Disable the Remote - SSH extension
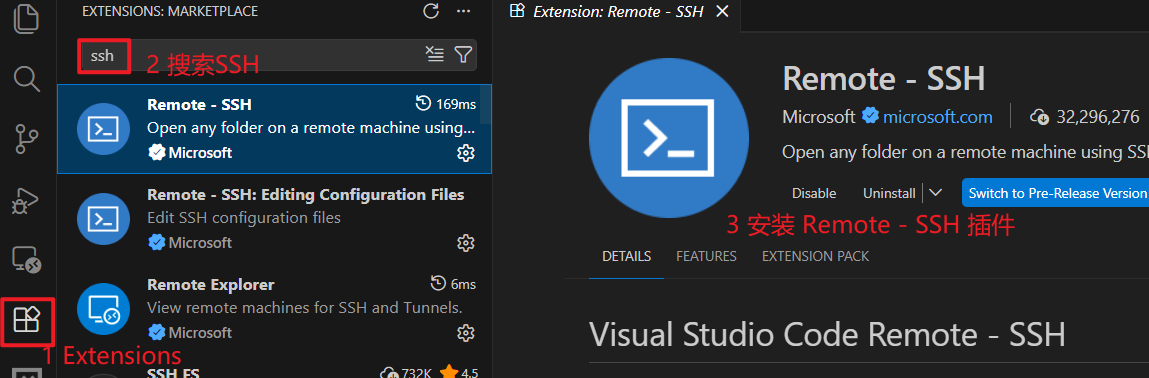The width and height of the screenshot is (1149, 378). coord(814,193)
